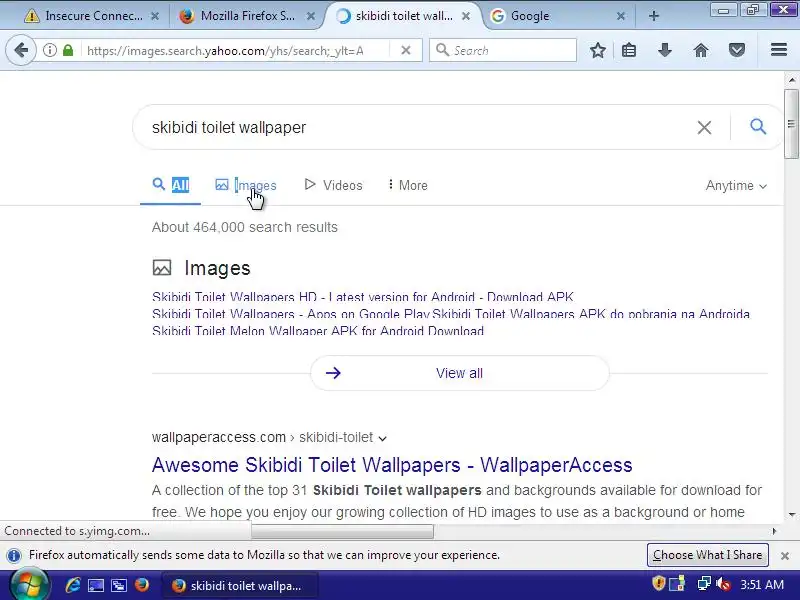800x600 pixels.
Task: Open the network connection tray icon
Action: tap(704, 584)
